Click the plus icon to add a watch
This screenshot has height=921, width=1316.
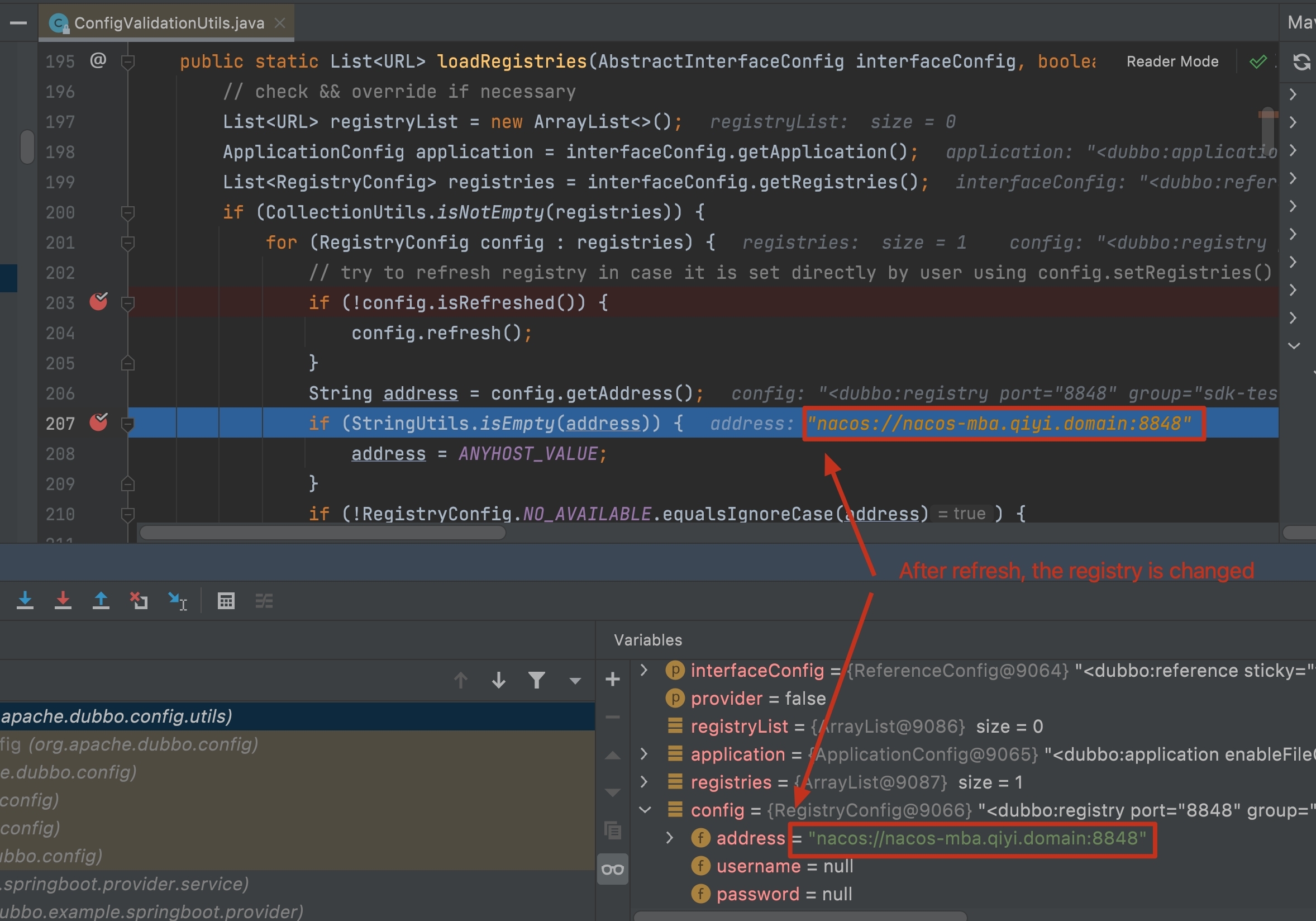pos(612,680)
